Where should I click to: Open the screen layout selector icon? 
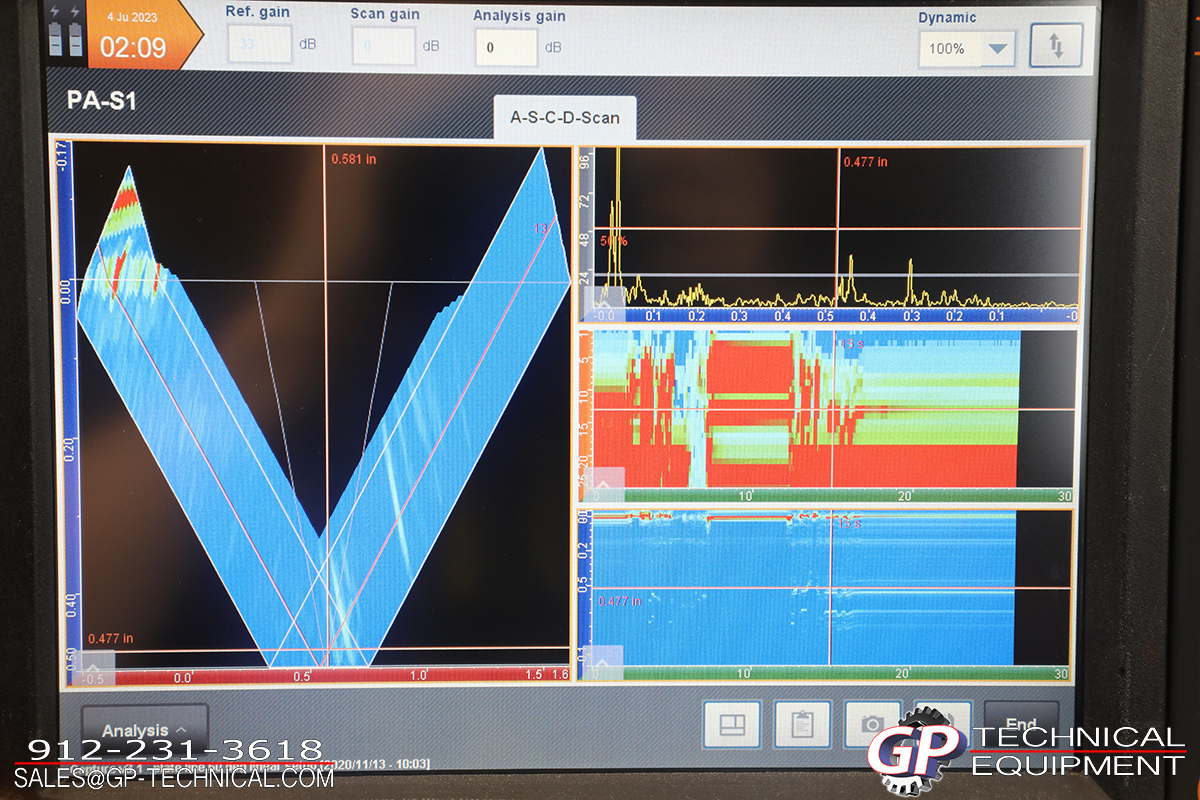(732, 723)
